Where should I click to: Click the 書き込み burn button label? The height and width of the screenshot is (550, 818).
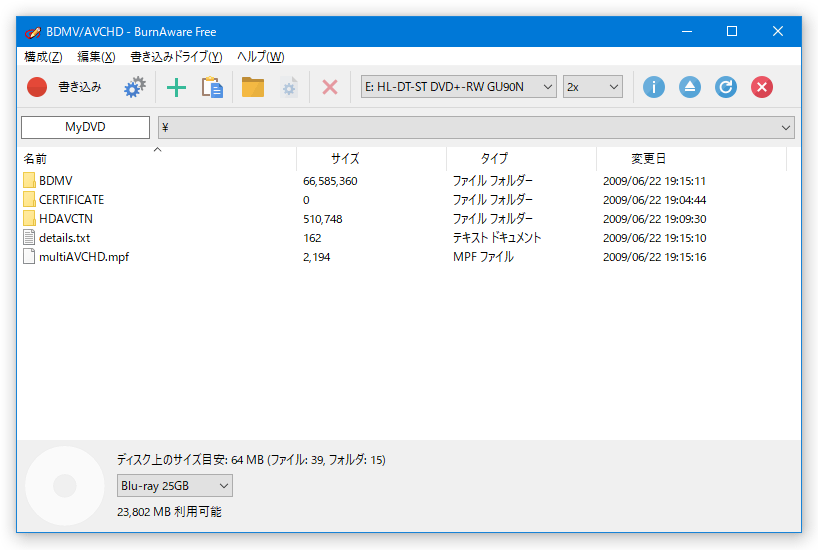coord(79,87)
